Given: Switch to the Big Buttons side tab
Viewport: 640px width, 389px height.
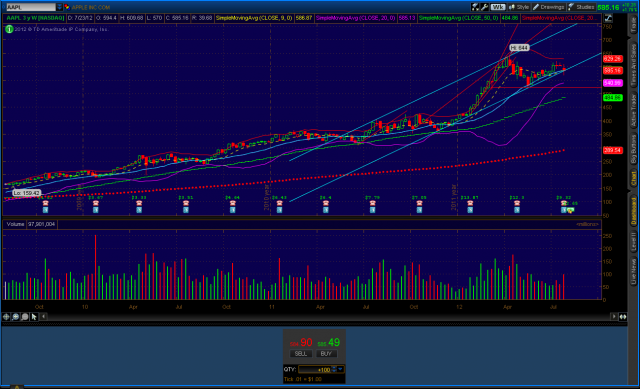Looking at the screenshot, I should [633, 150].
